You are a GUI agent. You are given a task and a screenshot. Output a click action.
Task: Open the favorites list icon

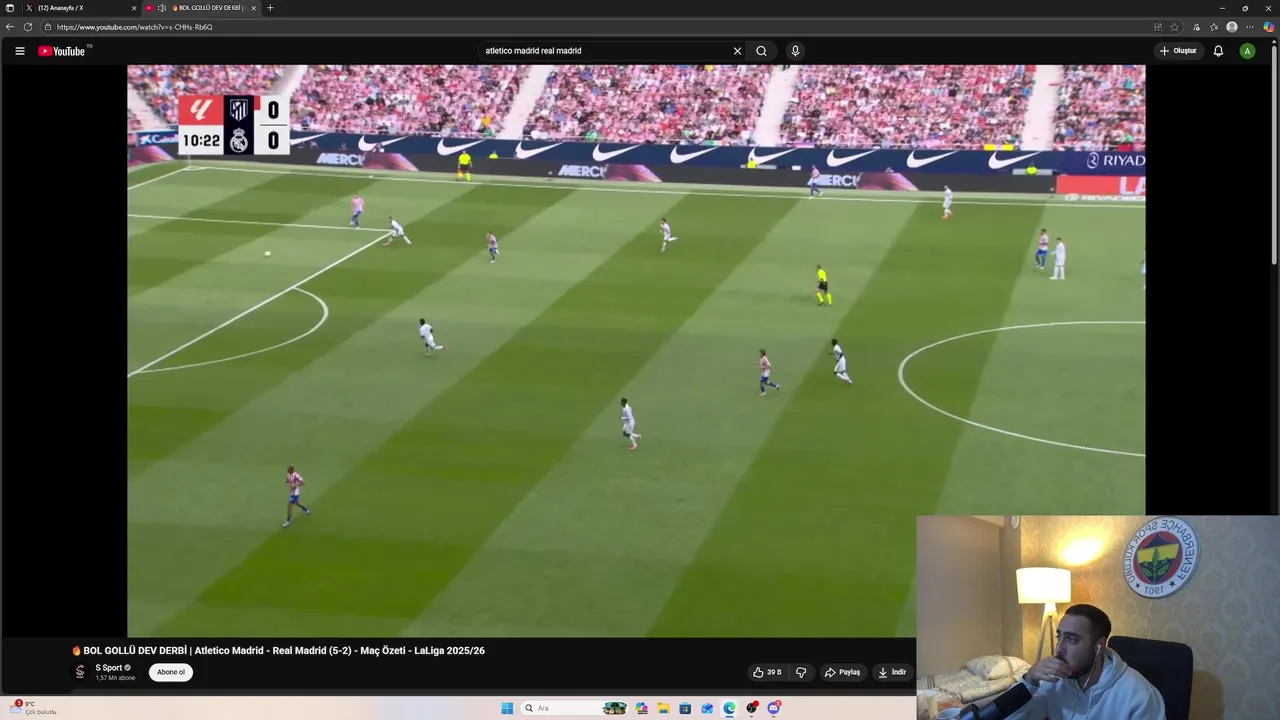[1214, 27]
